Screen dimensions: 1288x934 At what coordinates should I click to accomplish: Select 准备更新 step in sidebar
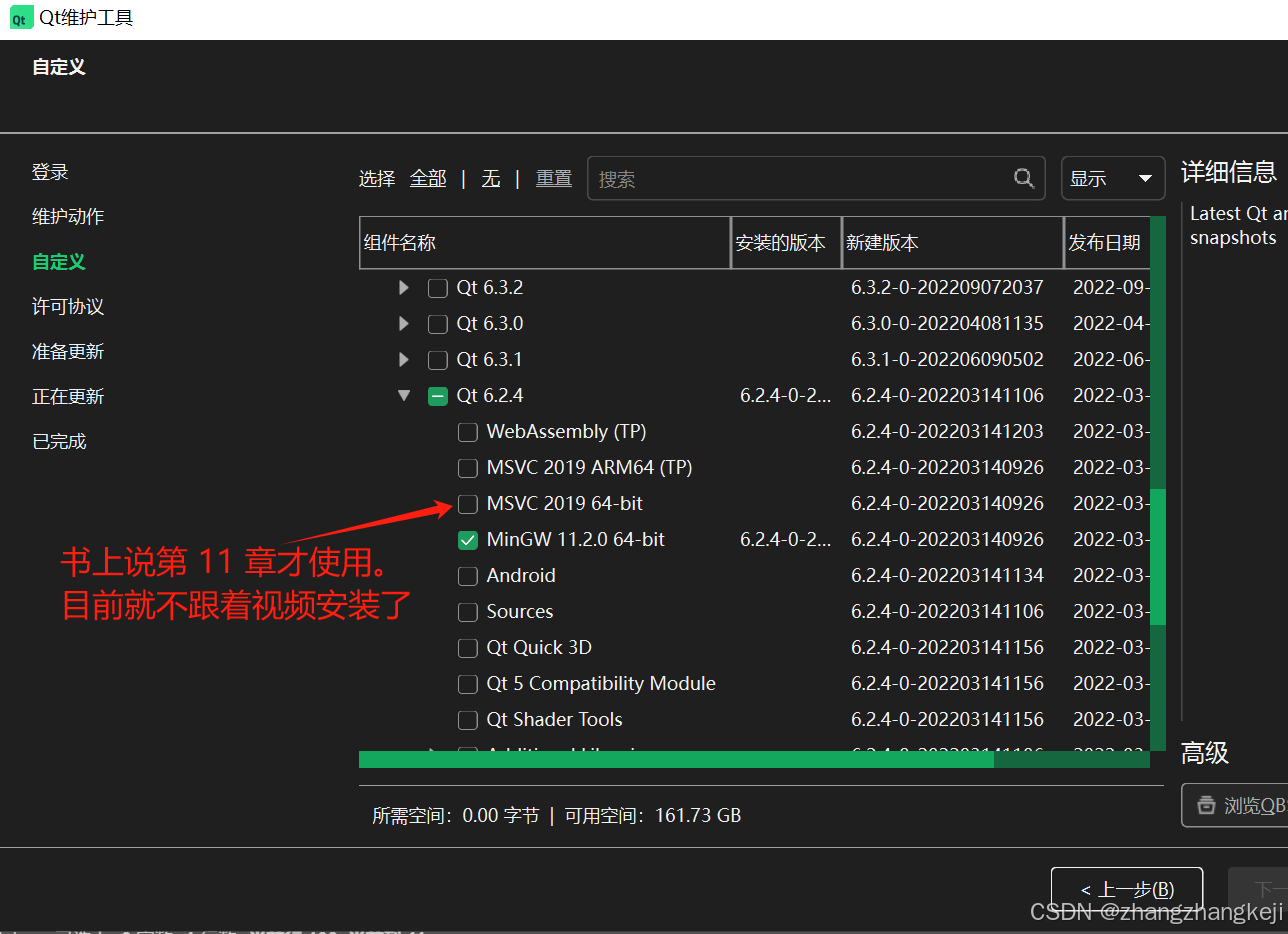pos(68,352)
